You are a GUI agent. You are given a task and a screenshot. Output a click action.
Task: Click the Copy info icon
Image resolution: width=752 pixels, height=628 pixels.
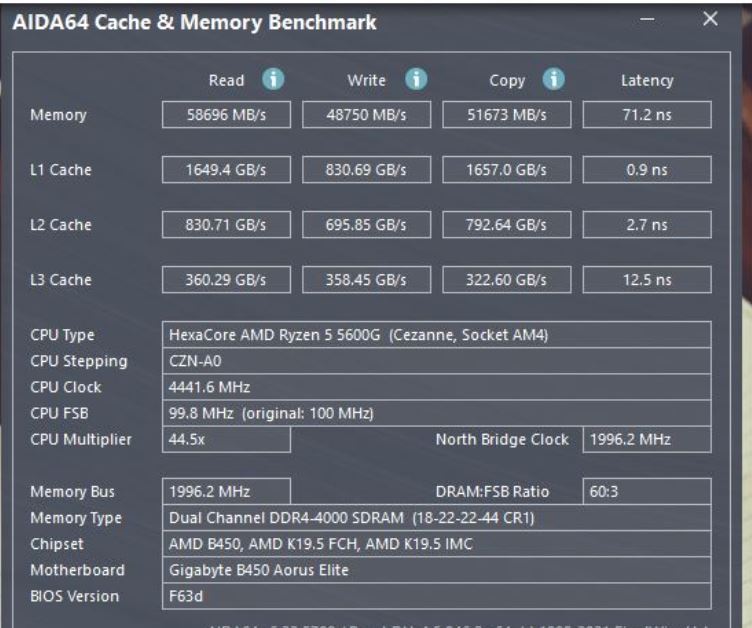[553, 80]
